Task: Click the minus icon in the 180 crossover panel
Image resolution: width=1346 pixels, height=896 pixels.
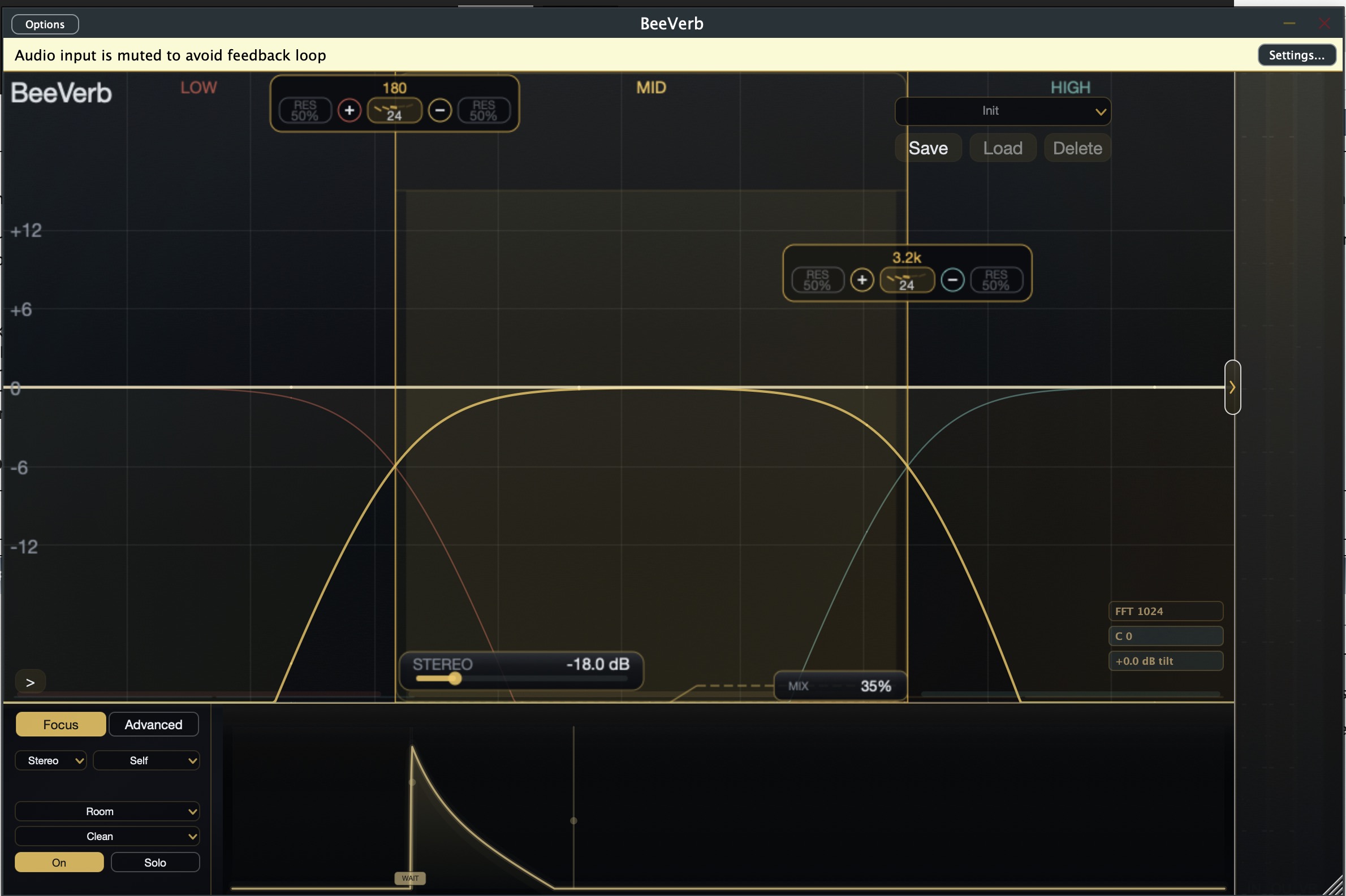Action: (439, 110)
